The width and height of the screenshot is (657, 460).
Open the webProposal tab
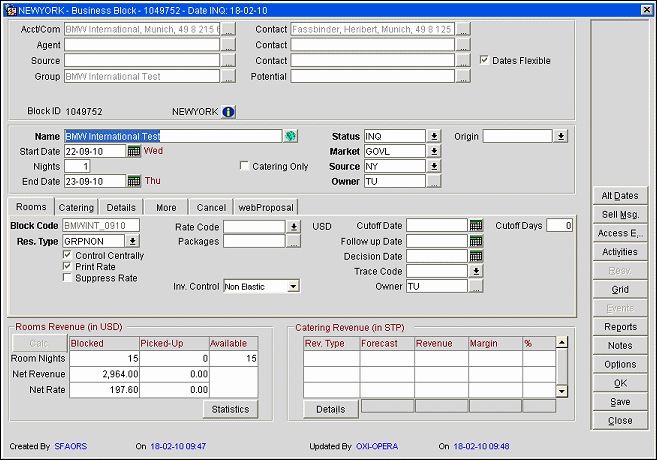coord(265,207)
